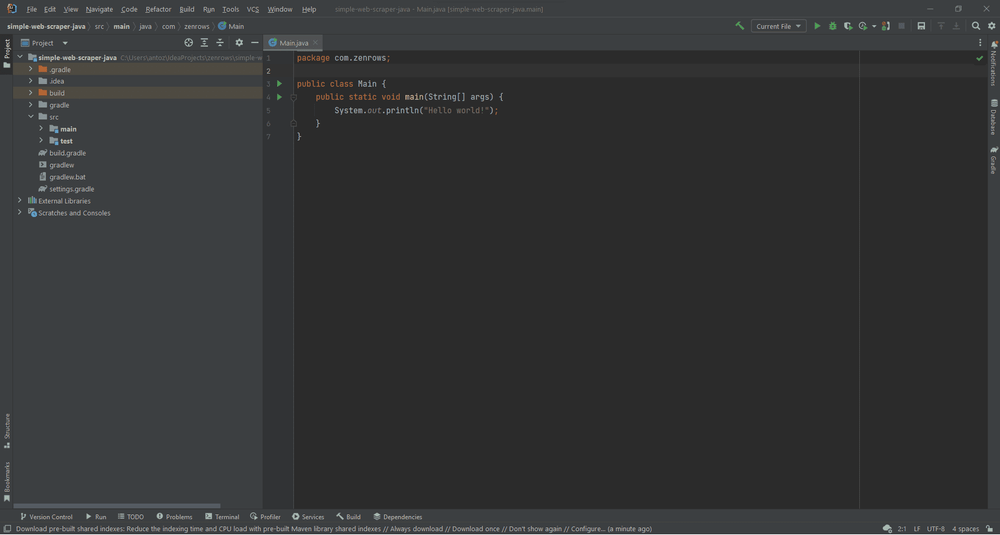The image size is (1000, 535).
Task: Click the LF line separator in the status bar
Action: 917,529
